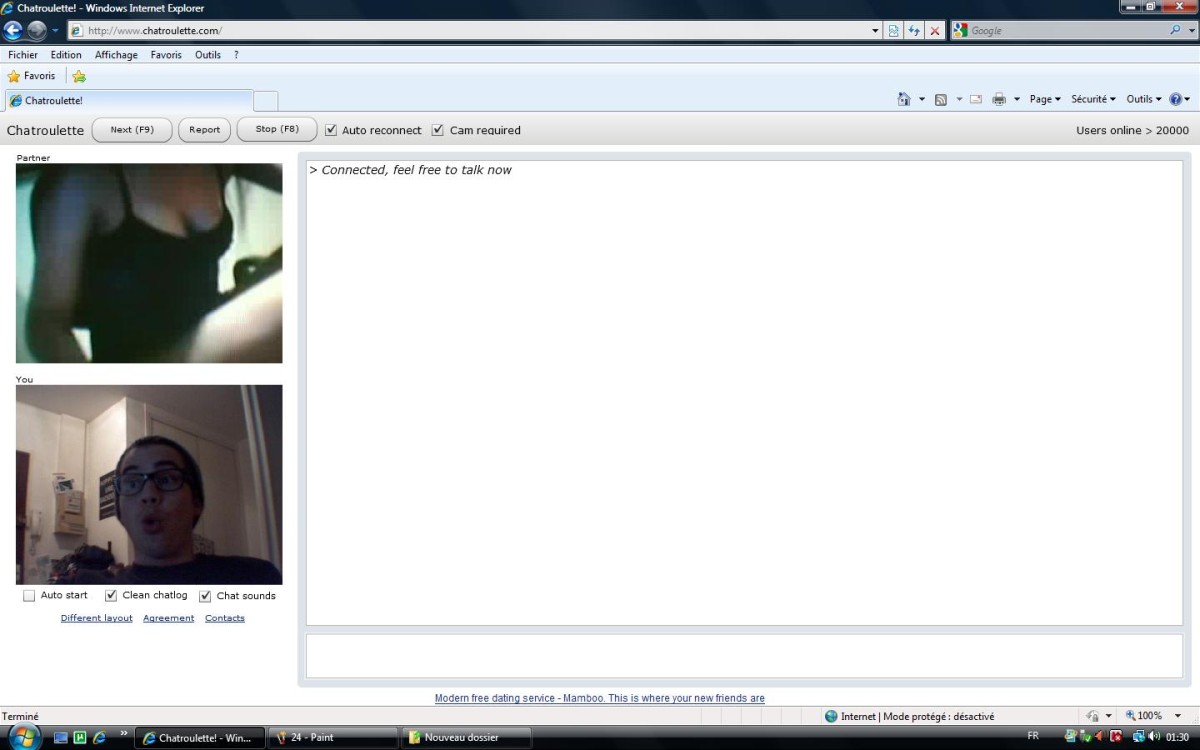Click the Add to Favorites bar icon
Image resolution: width=1200 pixels, height=750 pixels.
coord(79,76)
